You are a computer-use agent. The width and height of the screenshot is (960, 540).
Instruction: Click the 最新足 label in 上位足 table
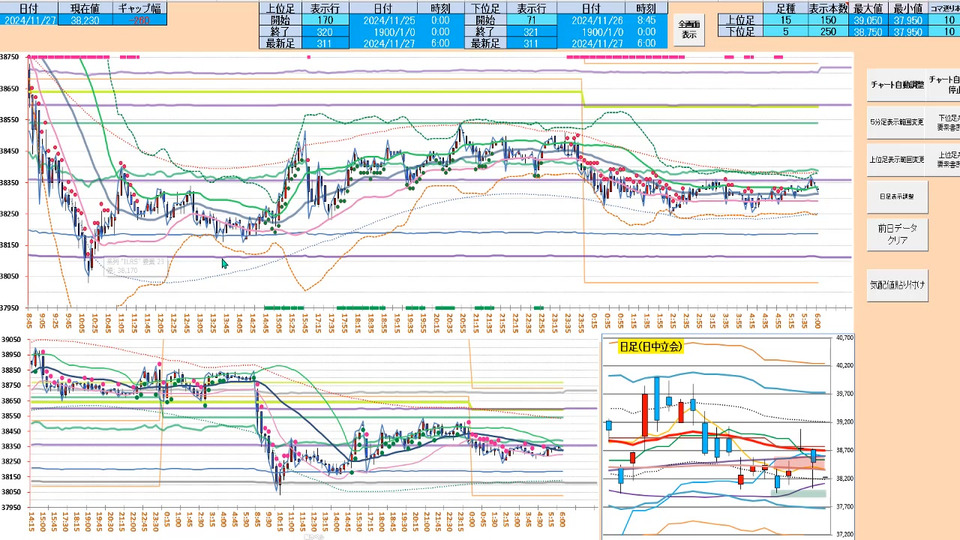tap(279, 43)
